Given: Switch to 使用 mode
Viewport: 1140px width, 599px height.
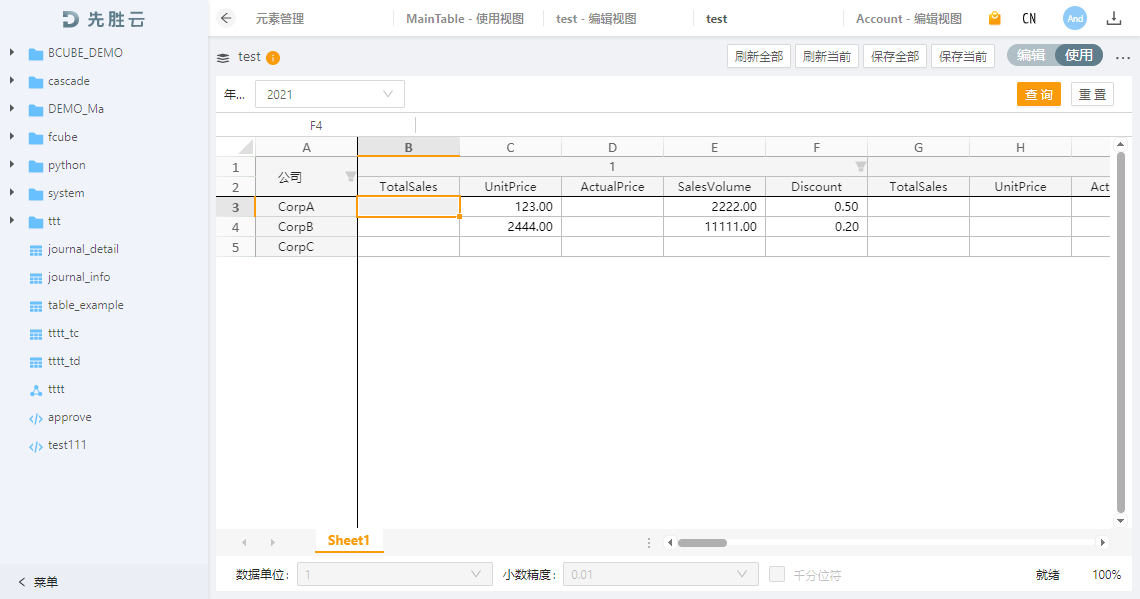Looking at the screenshot, I should pyautogui.click(x=1079, y=56).
